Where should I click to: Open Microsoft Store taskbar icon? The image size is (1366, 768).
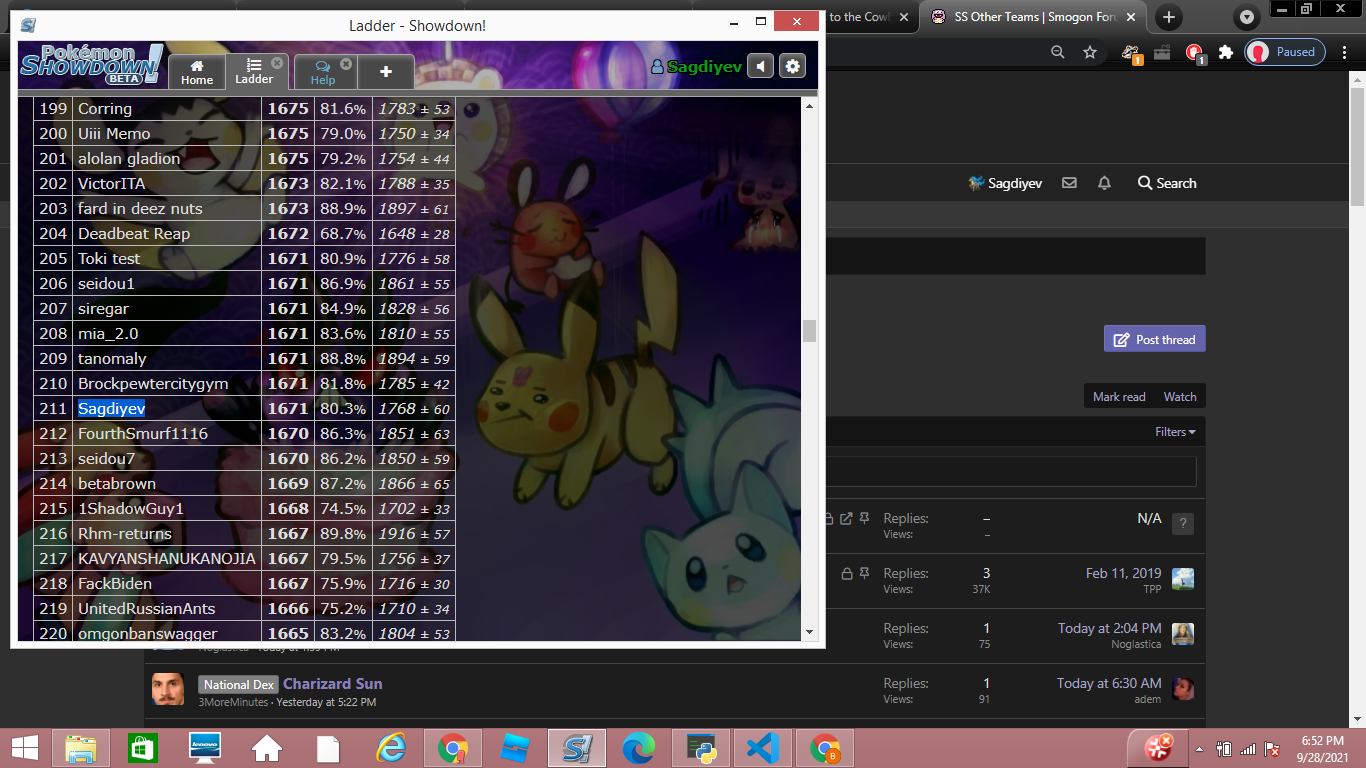pyautogui.click(x=143, y=748)
